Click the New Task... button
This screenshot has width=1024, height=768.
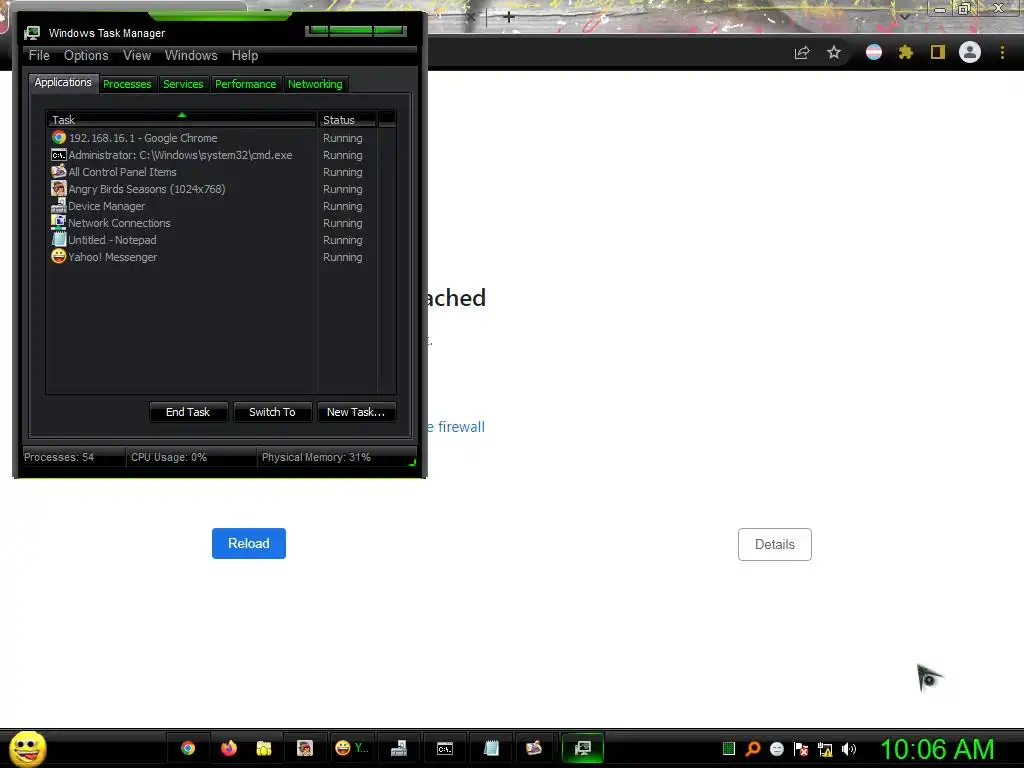(356, 412)
